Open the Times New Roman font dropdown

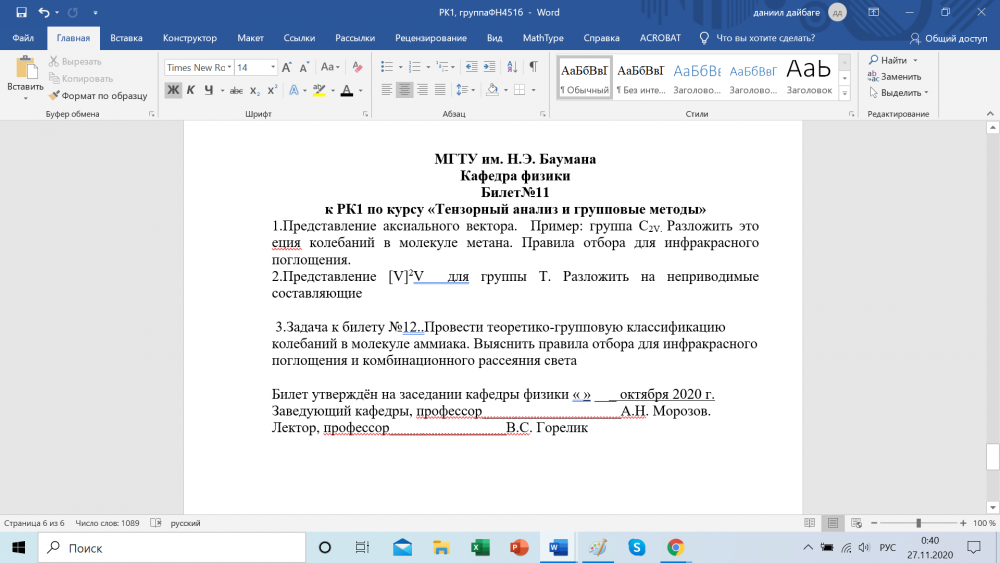click(231, 67)
